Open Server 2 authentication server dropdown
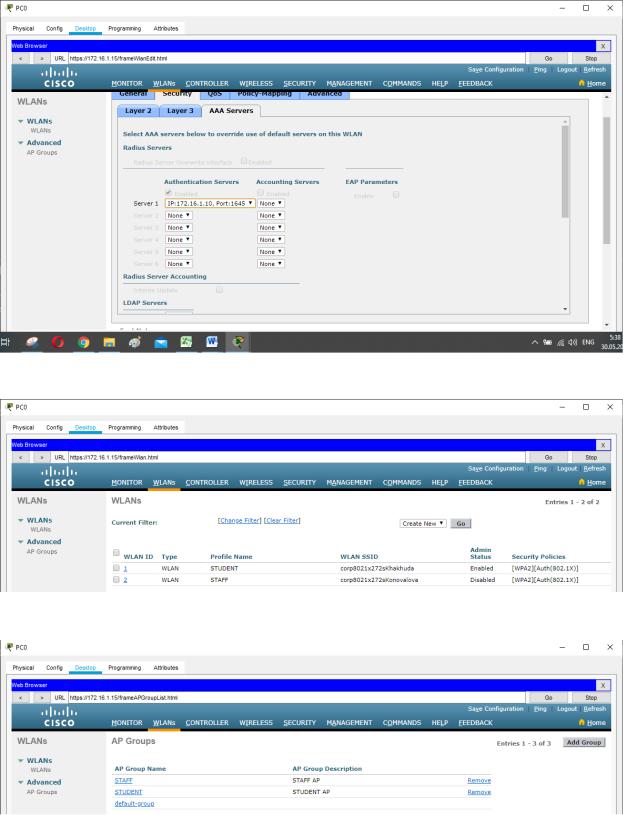The height and width of the screenshot is (815, 623). (179, 215)
